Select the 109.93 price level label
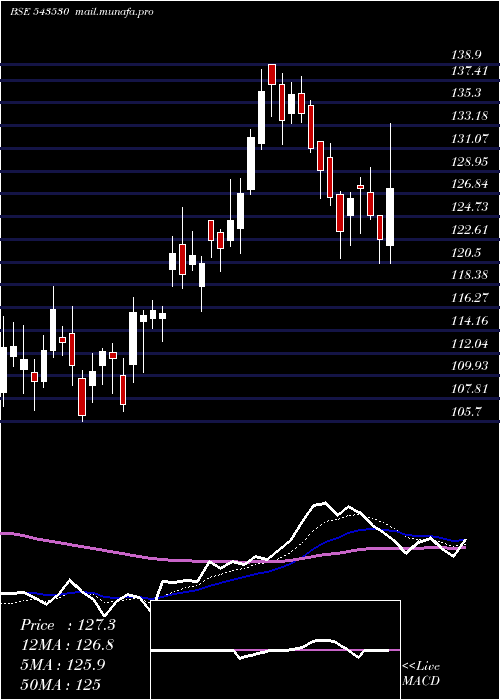The width and height of the screenshot is (500, 700). 469,366
